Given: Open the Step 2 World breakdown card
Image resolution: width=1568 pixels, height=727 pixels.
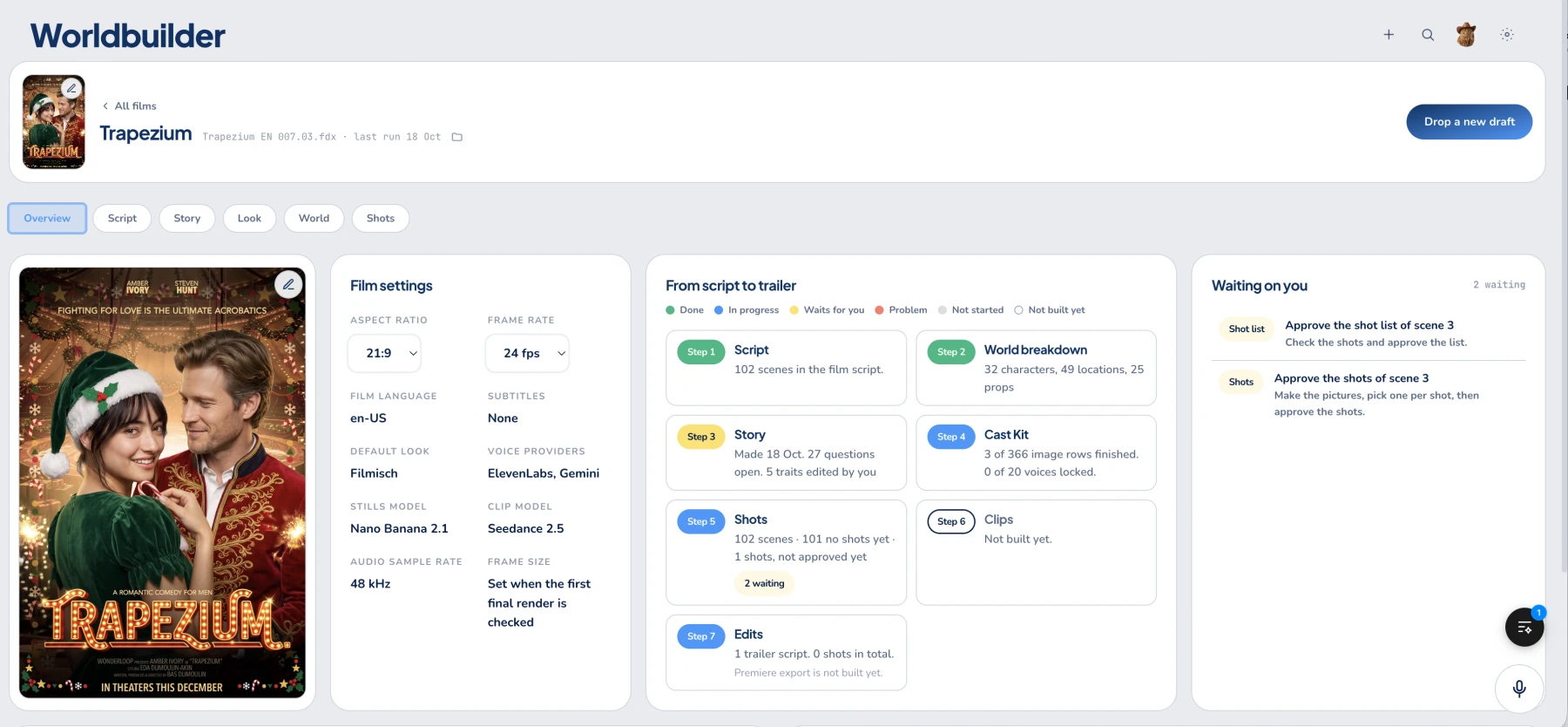Looking at the screenshot, I should point(1036,368).
